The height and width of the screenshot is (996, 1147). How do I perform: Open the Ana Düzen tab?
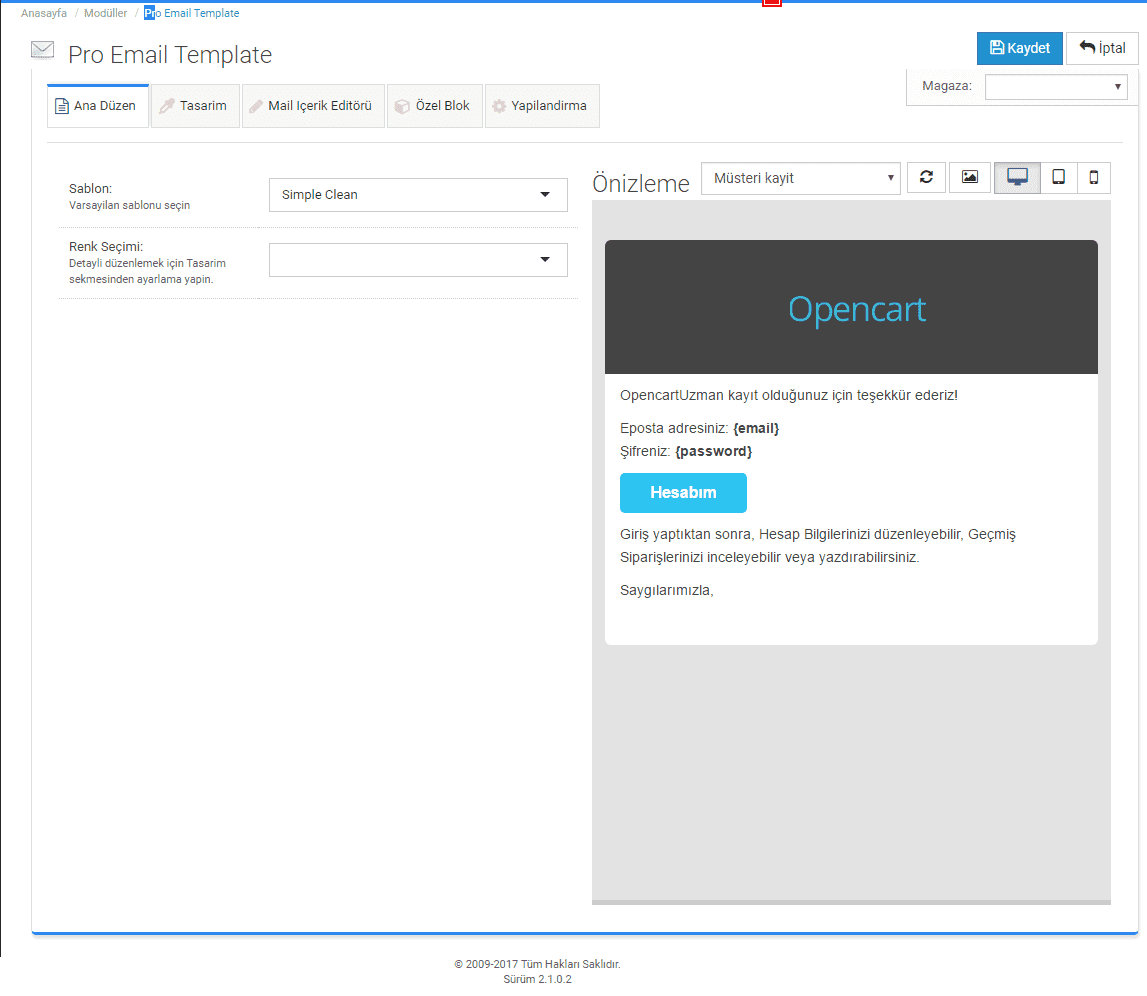97,106
